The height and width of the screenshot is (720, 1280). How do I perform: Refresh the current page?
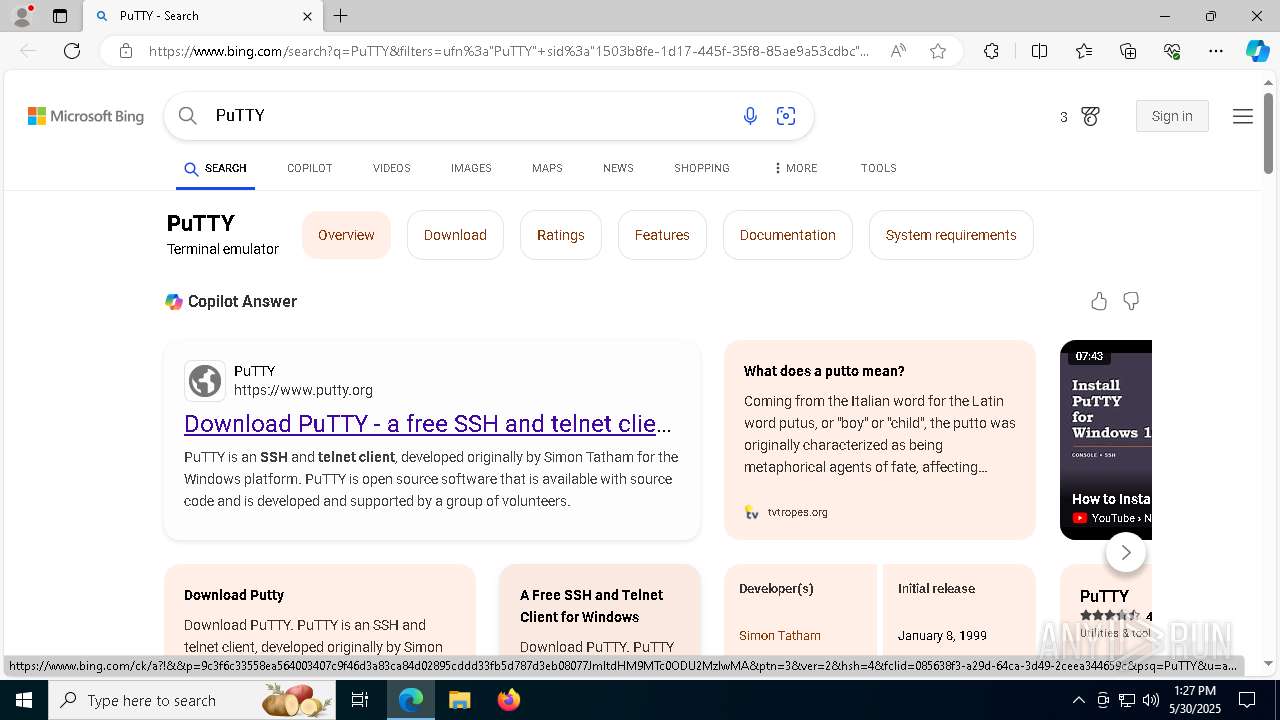[x=72, y=51]
